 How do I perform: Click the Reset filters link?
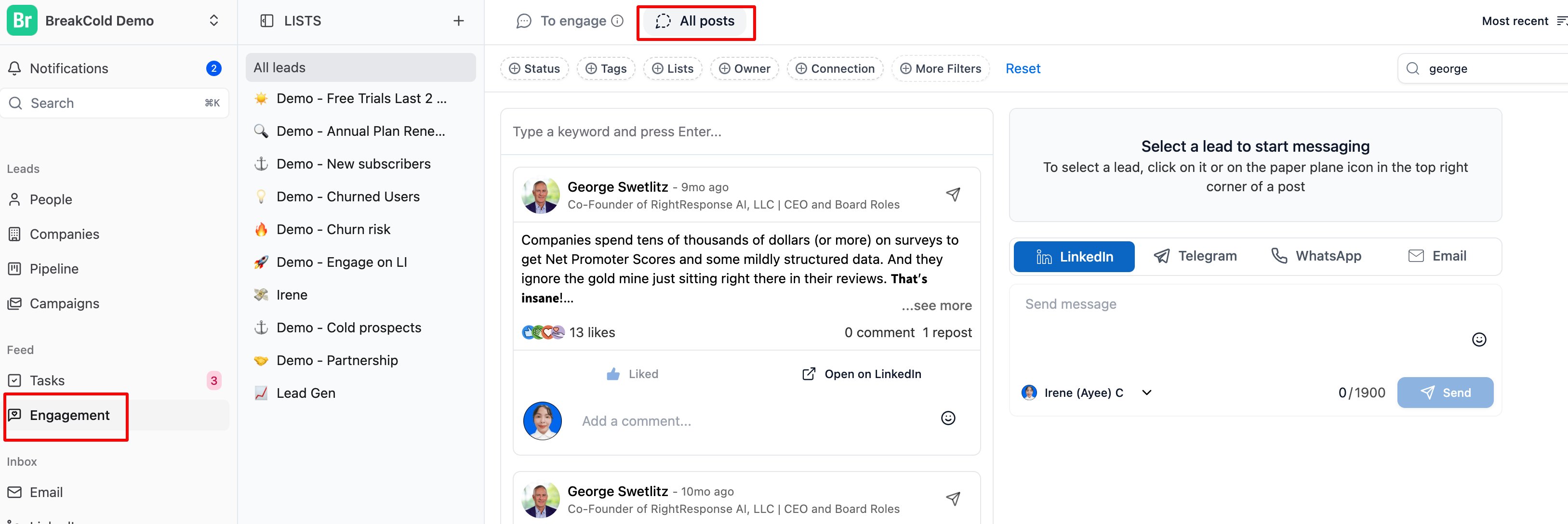coord(1023,69)
